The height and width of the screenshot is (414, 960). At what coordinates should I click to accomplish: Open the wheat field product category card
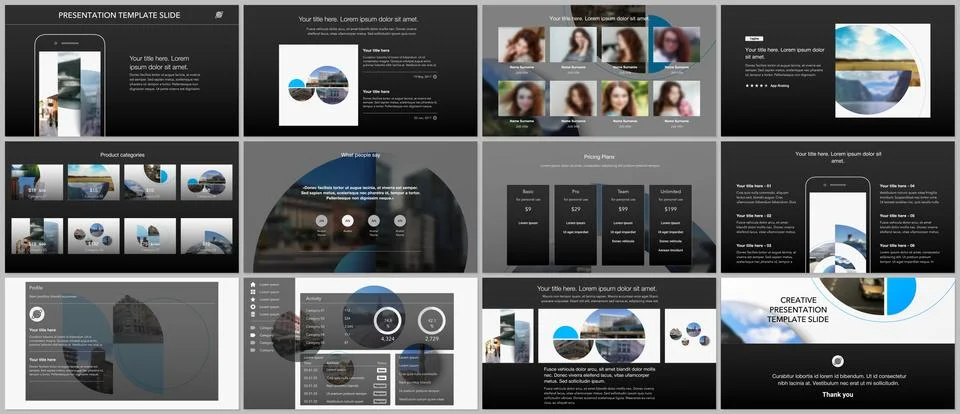[94, 182]
